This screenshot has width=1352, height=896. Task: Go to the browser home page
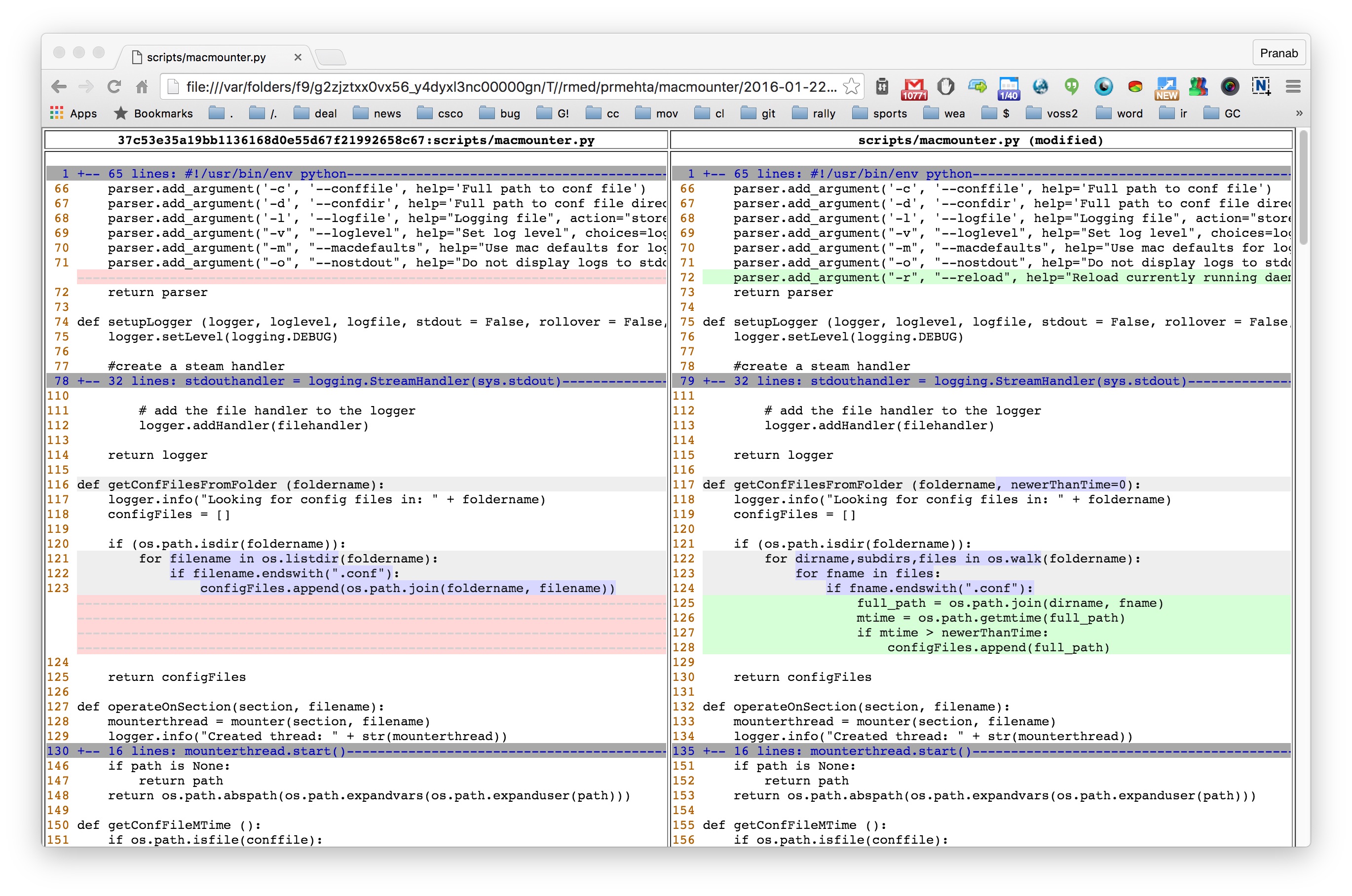pos(142,87)
